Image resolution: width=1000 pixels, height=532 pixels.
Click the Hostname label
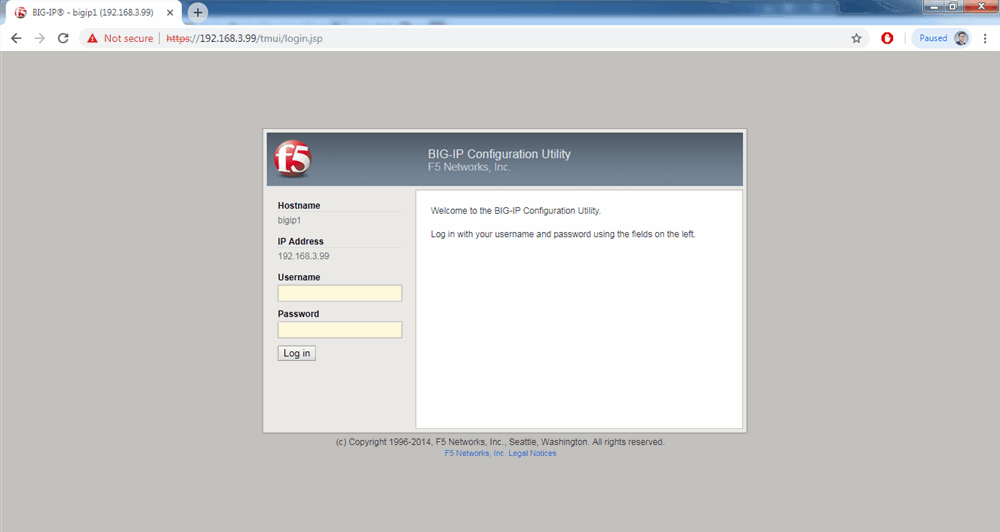pyautogui.click(x=299, y=205)
